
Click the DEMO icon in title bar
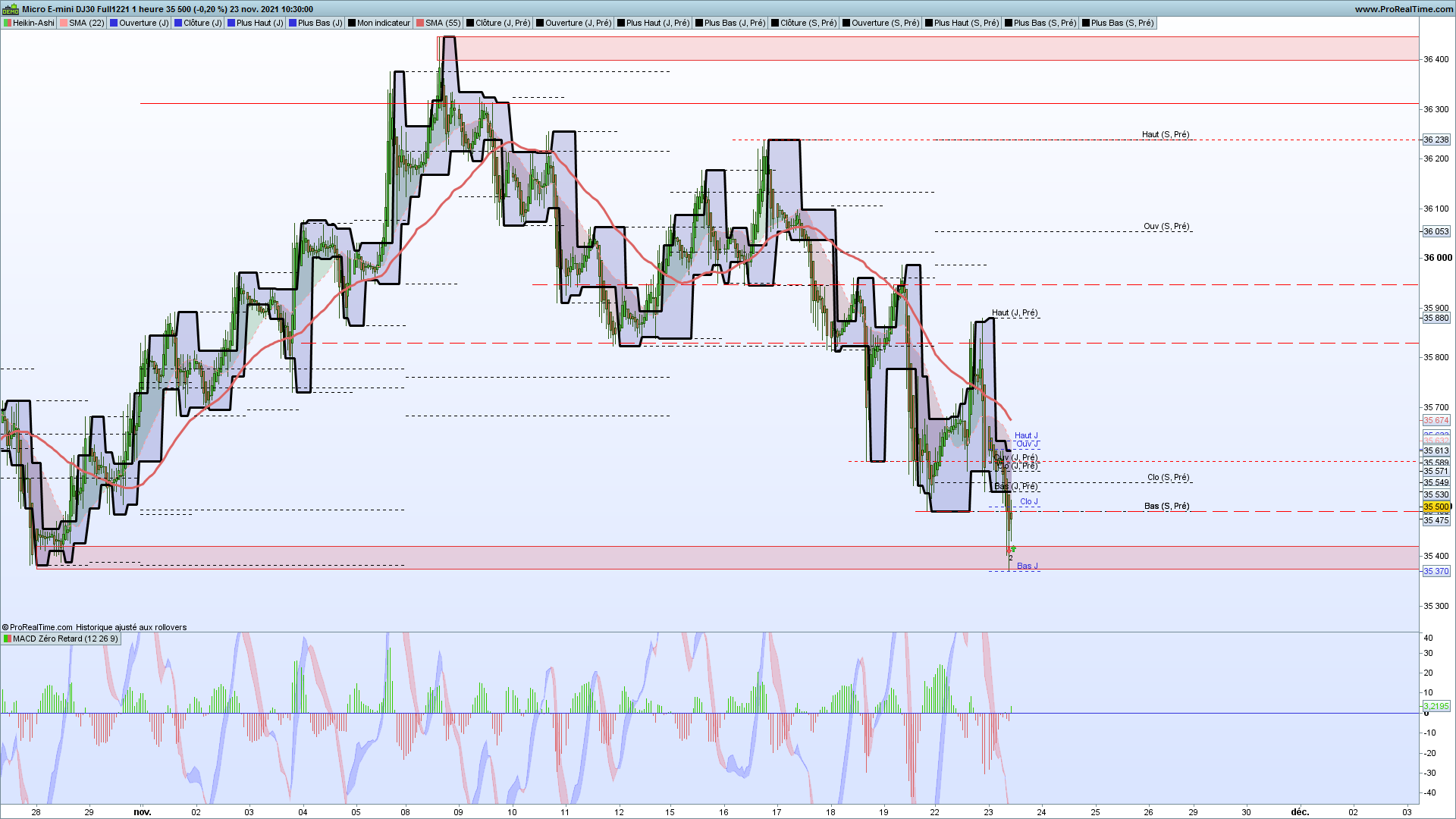[11, 9]
